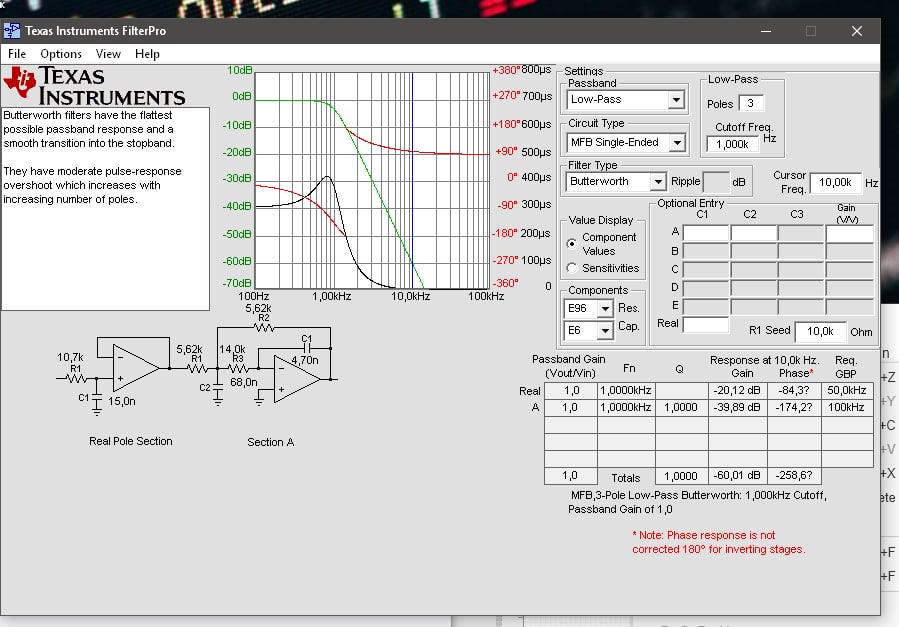Open the File menu
Image resolution: width=899 pixels, height=627 pixels.
click(17, 54)
